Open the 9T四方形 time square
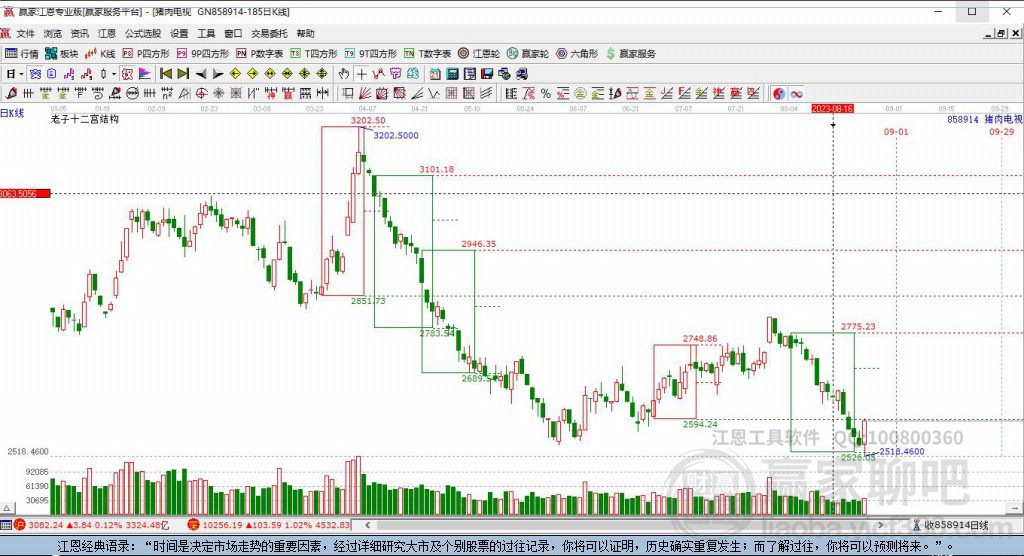The width and height of the screenshot is (1024, 556). (x=370, y=54)
